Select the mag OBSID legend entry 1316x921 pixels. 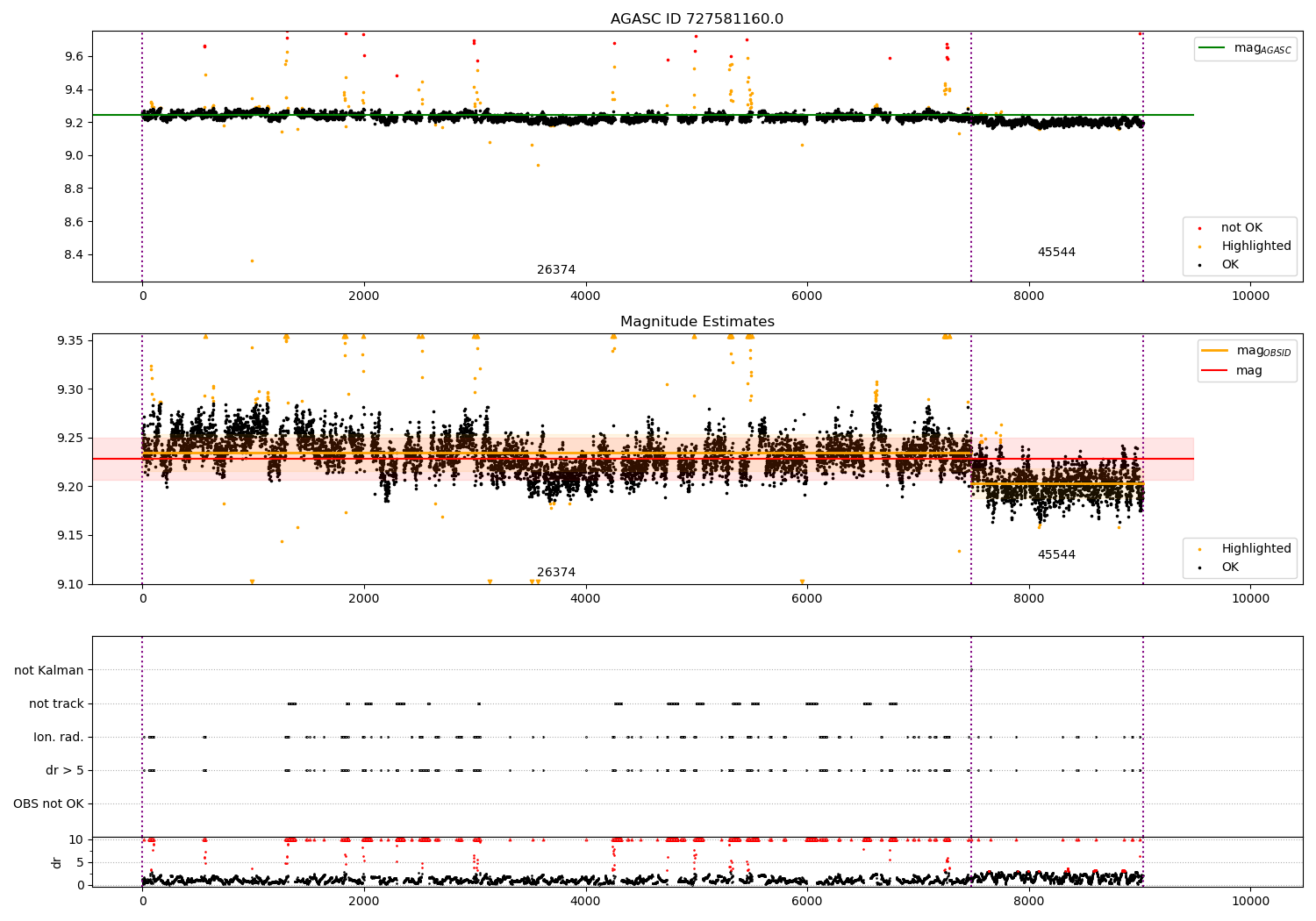coord(1264,351)
